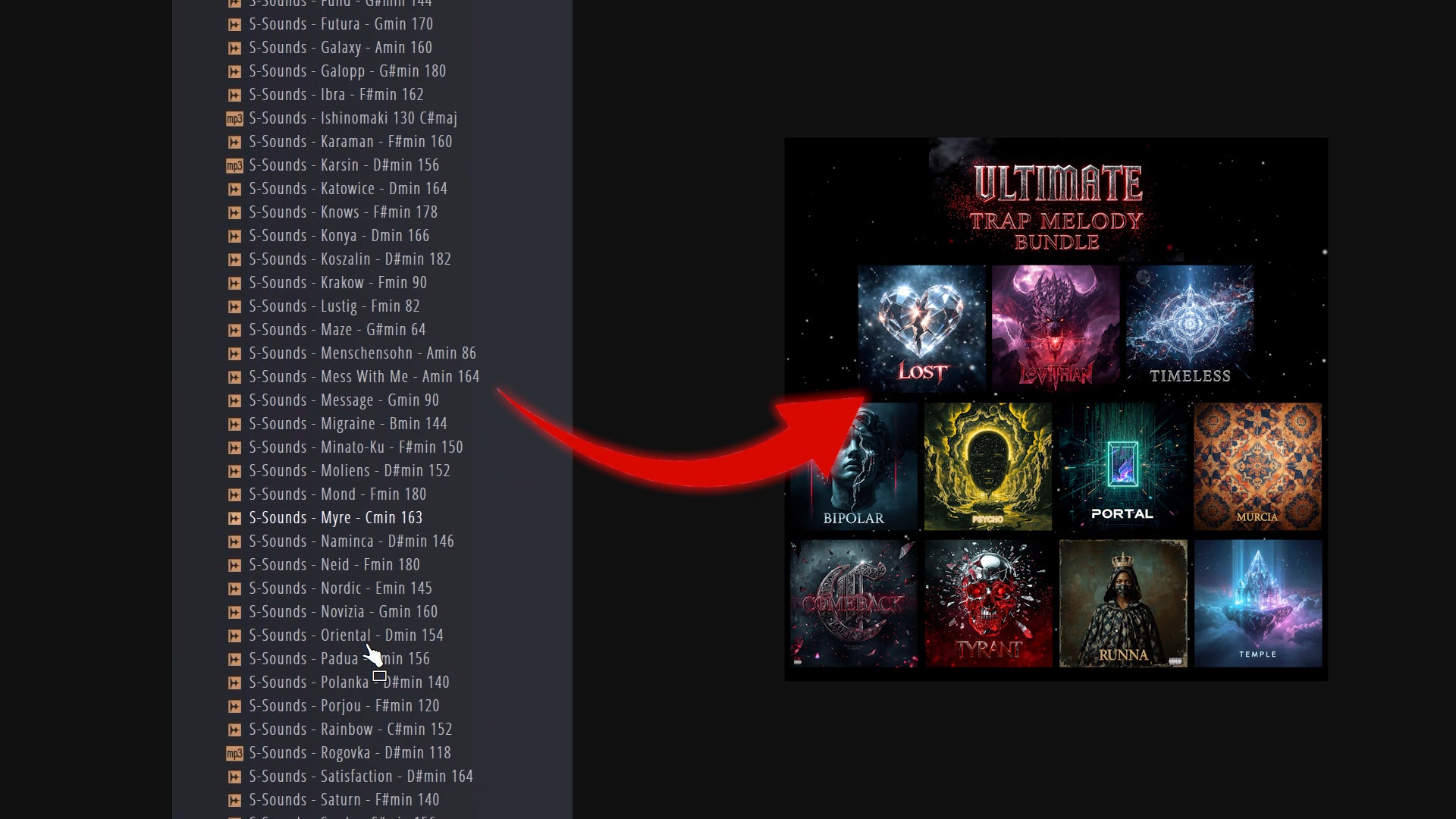
Task: Select S-Sounds - Mess With Me - Amin 164
Action: 363,377
